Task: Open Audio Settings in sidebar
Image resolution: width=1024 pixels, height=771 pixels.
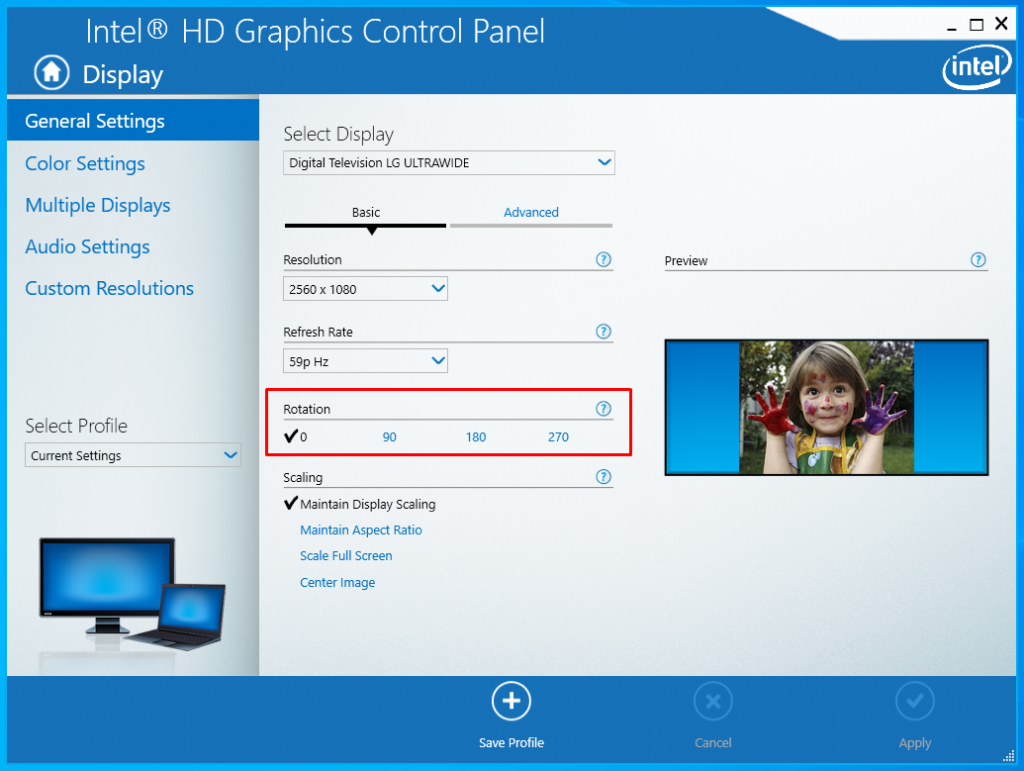Action: (88, 247)
